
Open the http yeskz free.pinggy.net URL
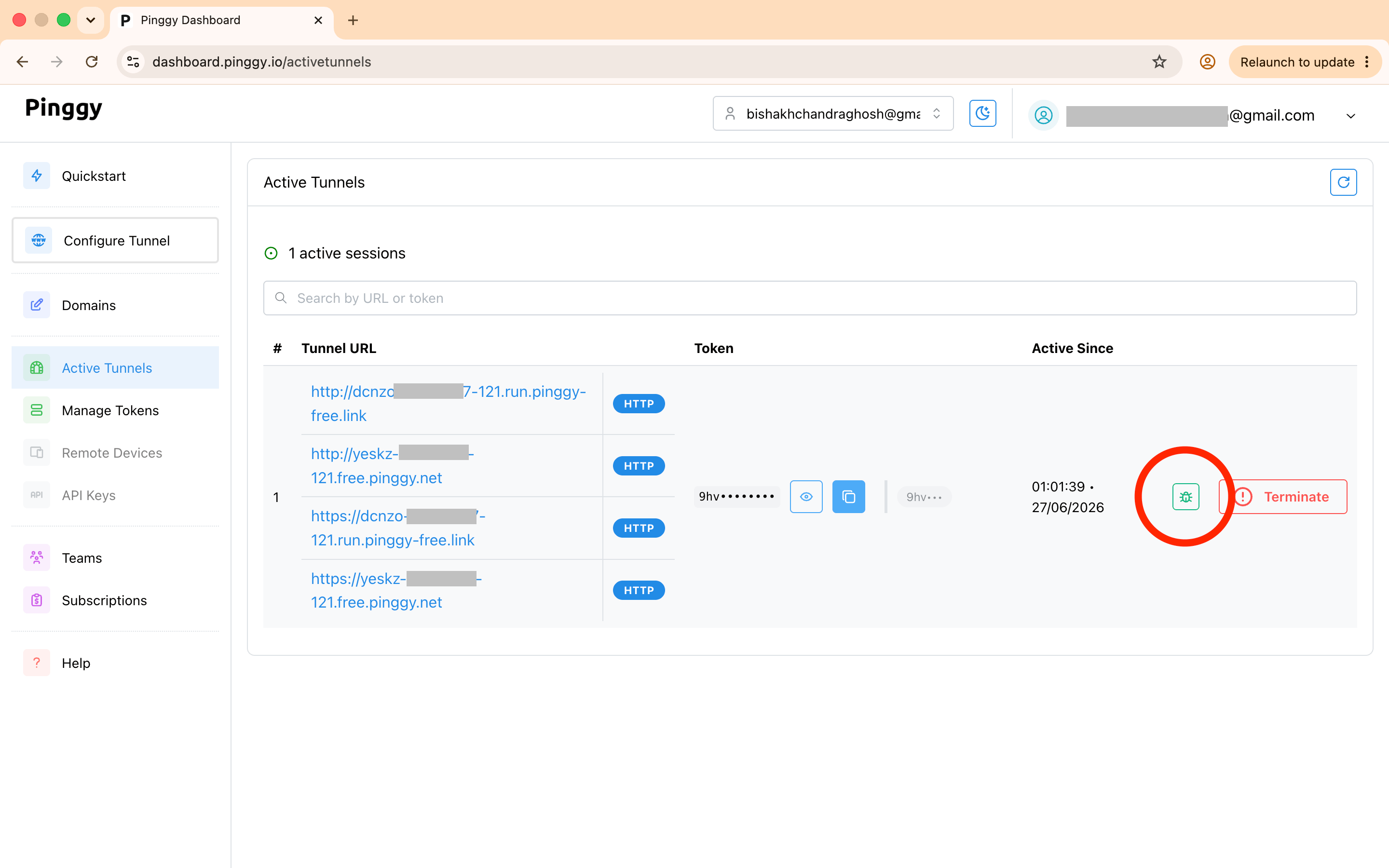point(393,465)
